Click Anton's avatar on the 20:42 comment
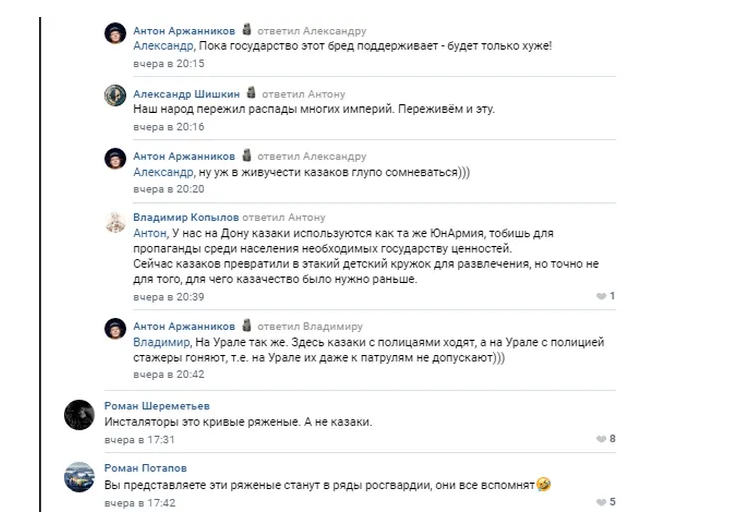Image resolution: width=730 pixels, height=519 pixels. click(115, 331)
